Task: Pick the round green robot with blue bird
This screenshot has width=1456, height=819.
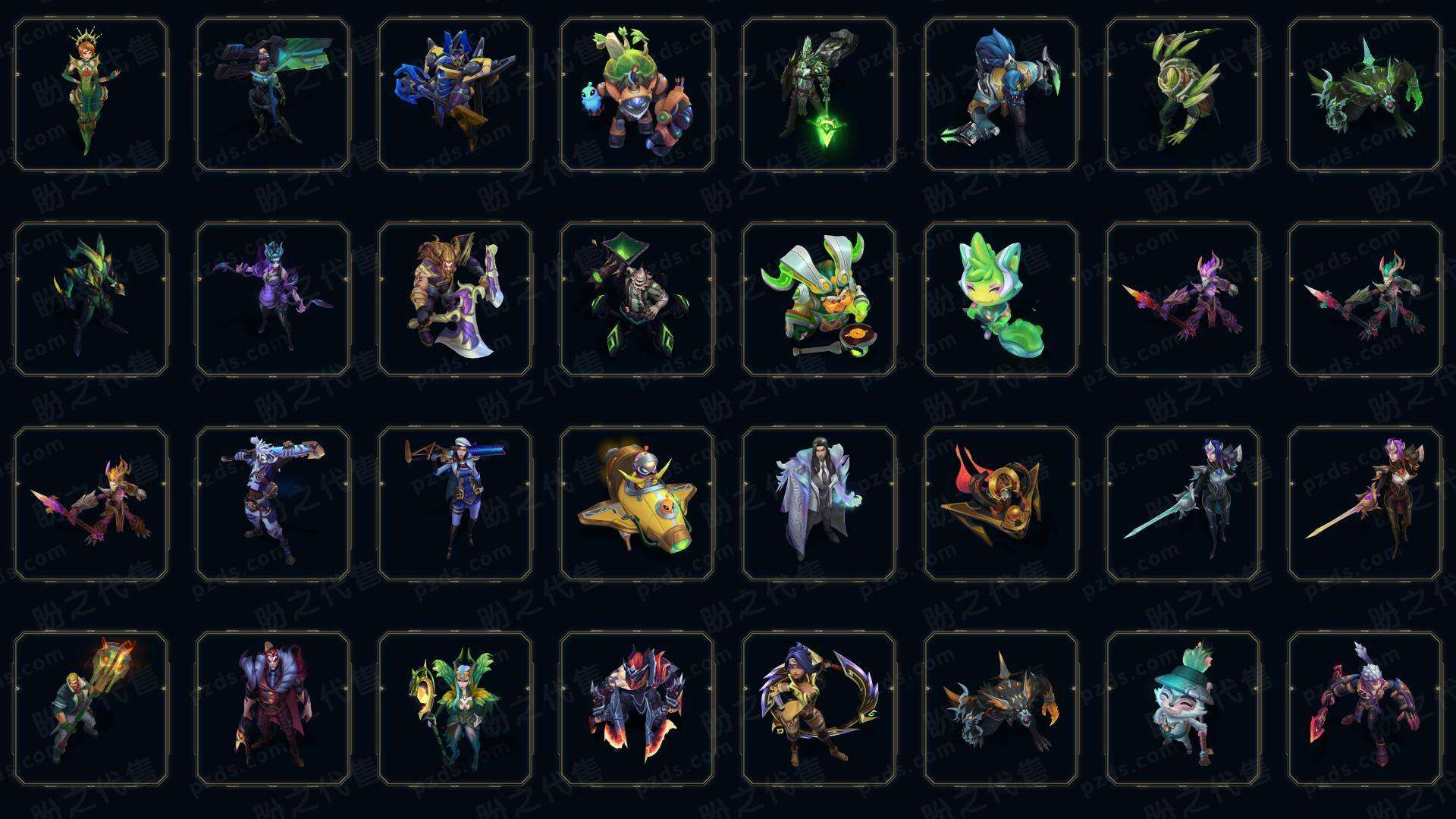Action: point(637,95)
